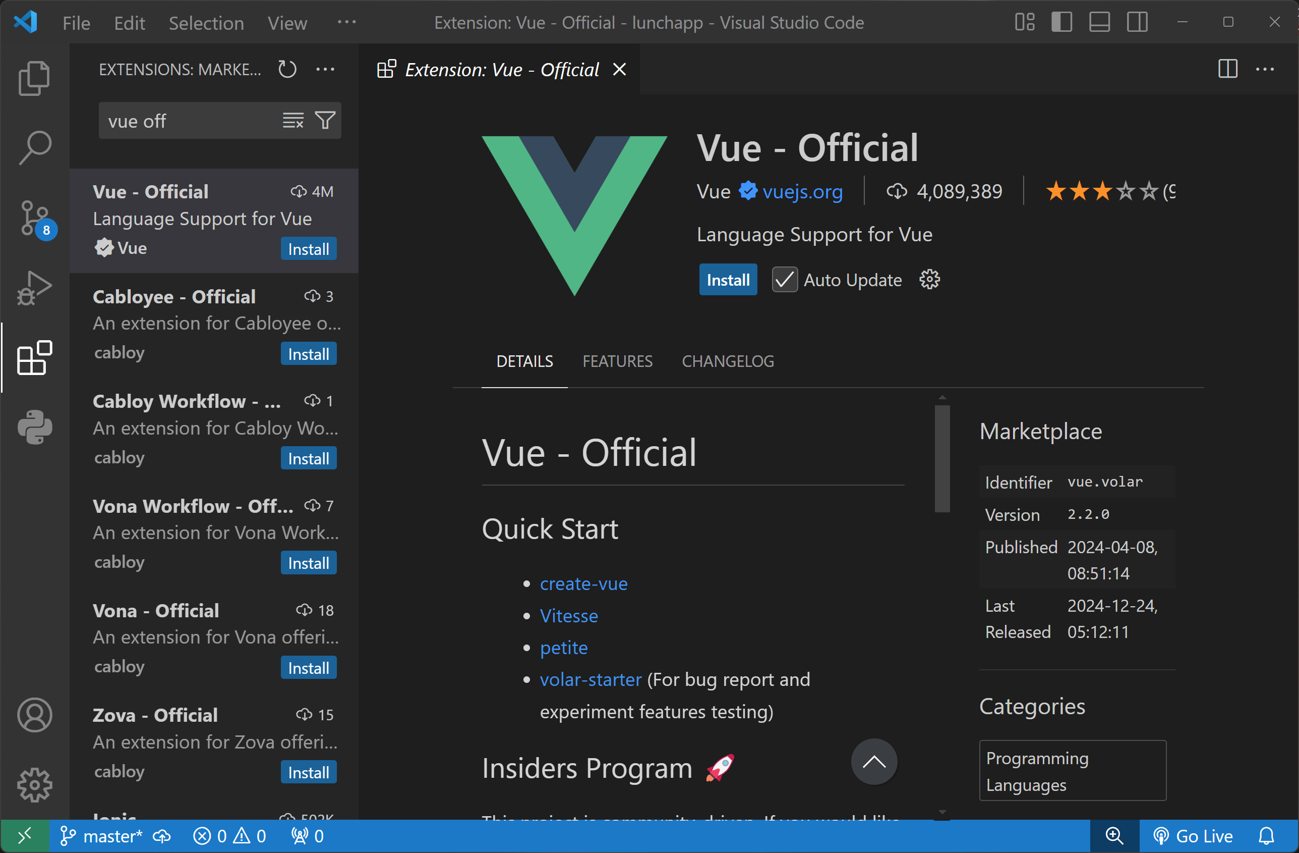Open the Search view in activity bar
1299x853 pixels.
[x=35, y=148]
